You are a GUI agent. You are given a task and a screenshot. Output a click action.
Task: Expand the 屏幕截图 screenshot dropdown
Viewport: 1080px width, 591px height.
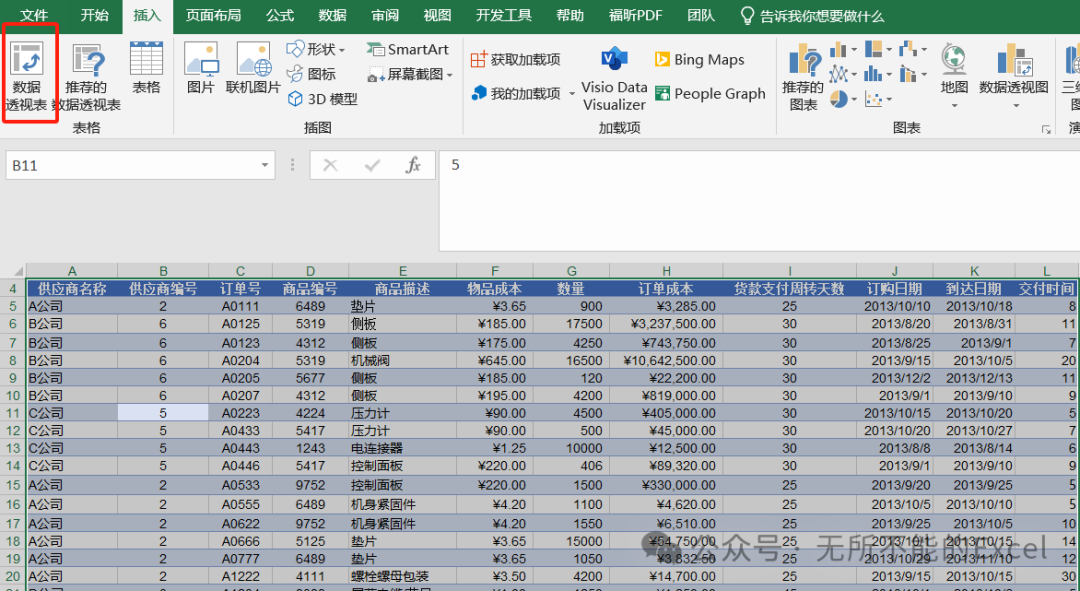click(450, 75)
